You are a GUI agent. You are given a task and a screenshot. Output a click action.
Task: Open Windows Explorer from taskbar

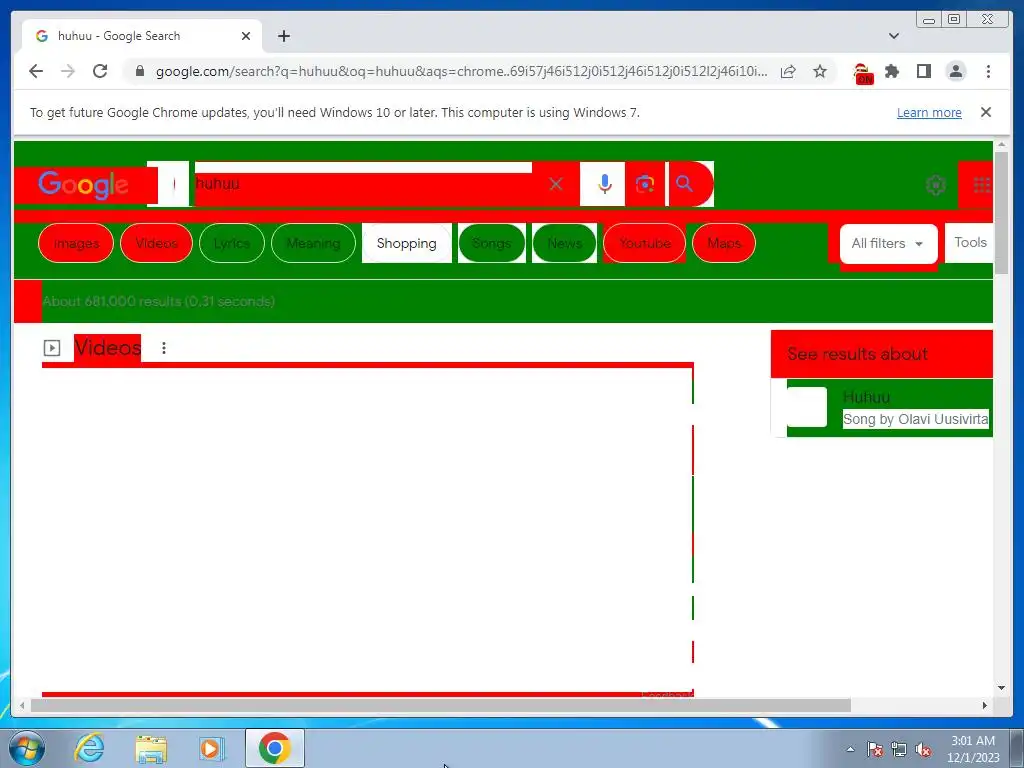click(151, 748)
